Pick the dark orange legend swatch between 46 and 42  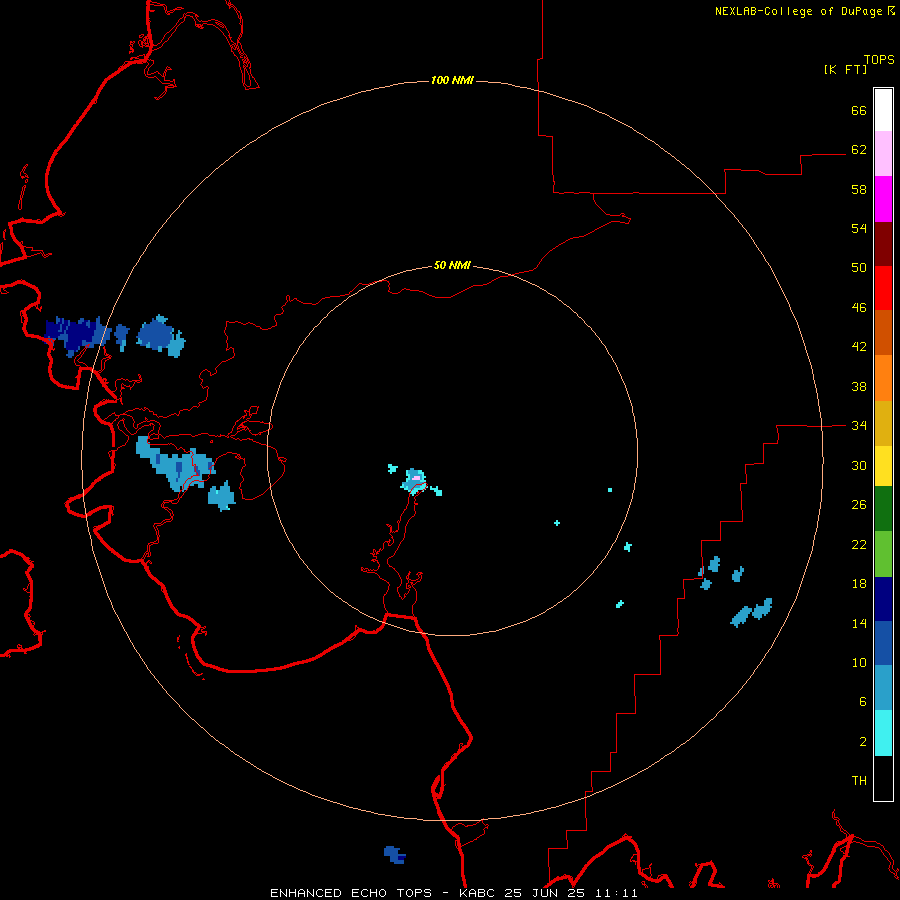click(883, 332)
